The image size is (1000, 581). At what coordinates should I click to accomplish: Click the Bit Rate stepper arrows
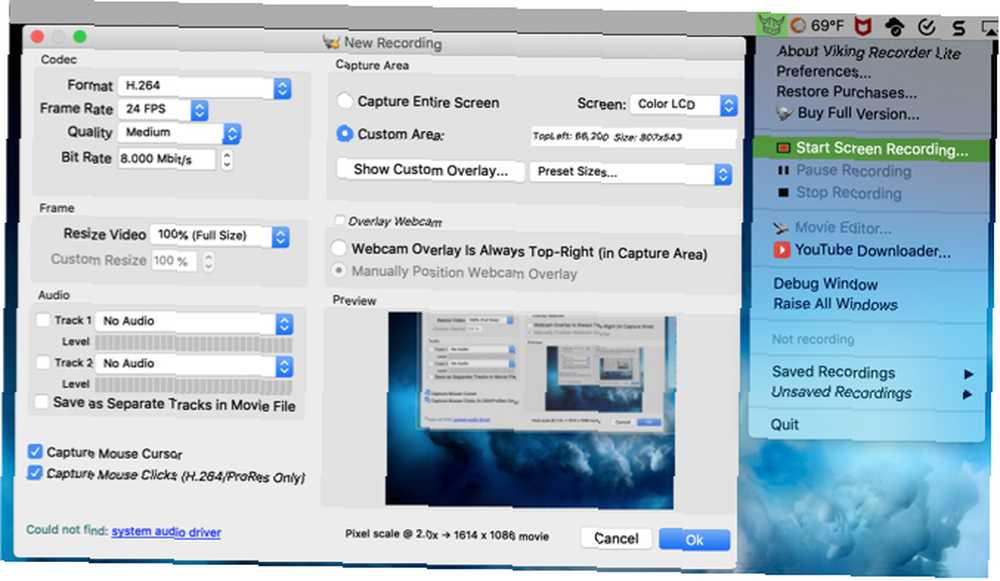[226, 159]
